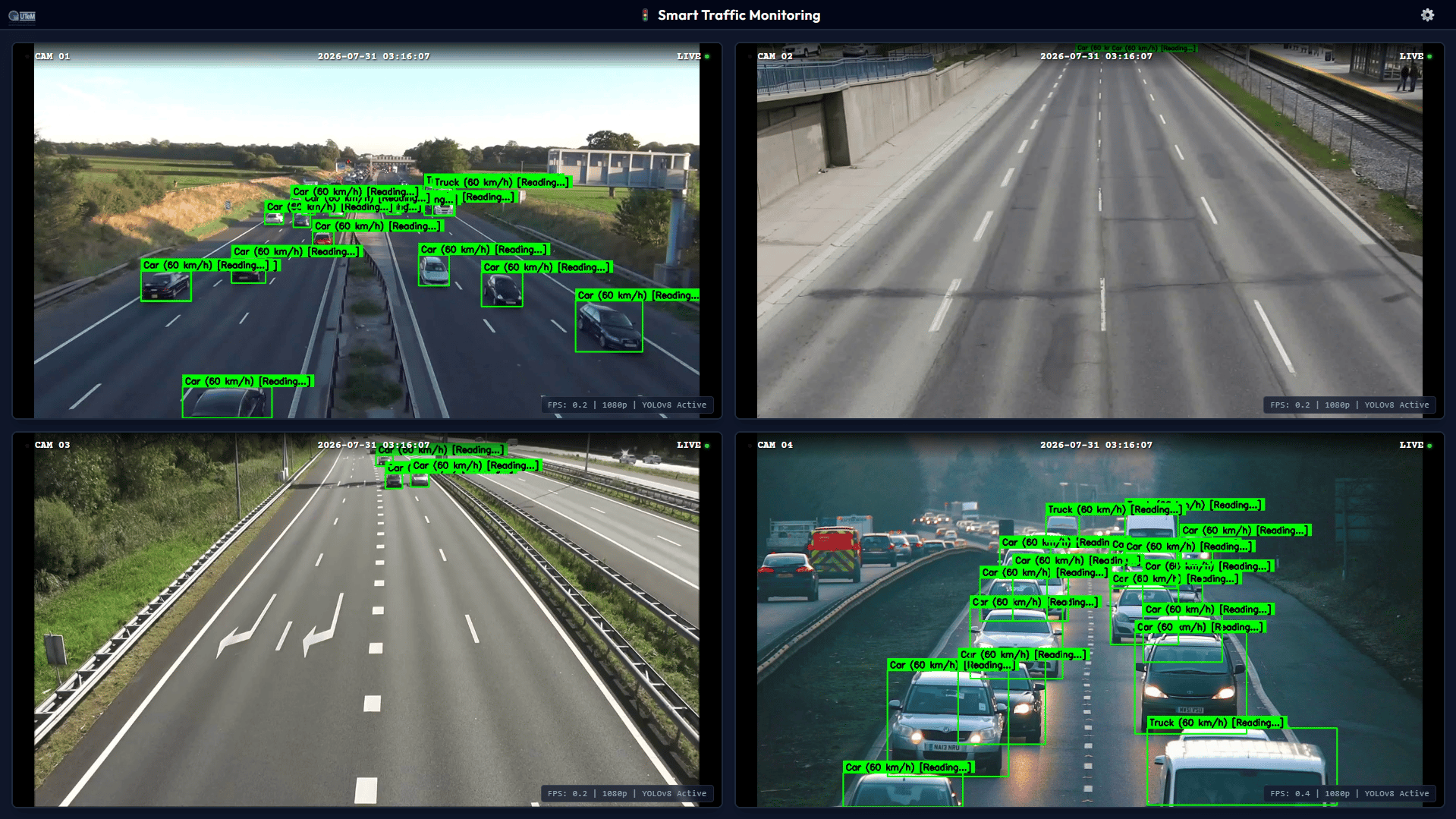Viewport: 1456px width, 819px height.
Task: Open the CAM 03 highway video feed
Action: point(366,619)
